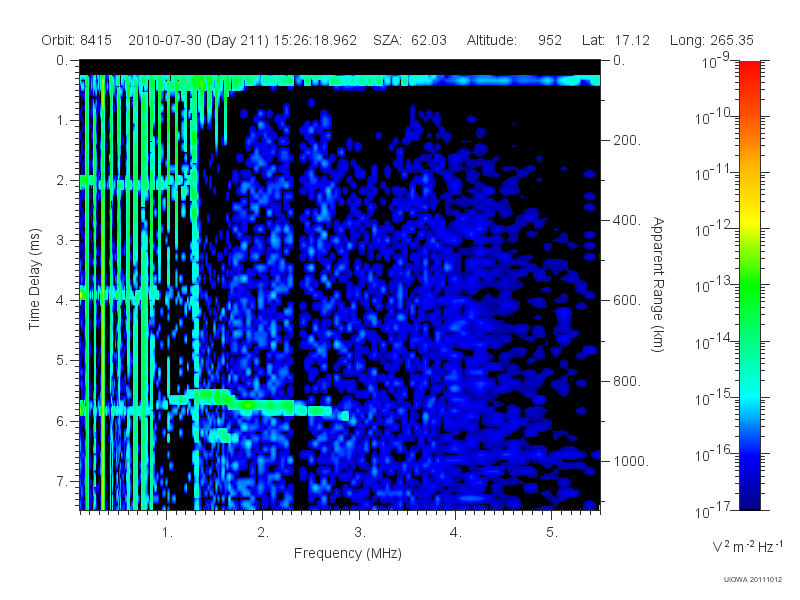Click the '7.' time delay tick label

pyautogui.click(x=62, y=481)
